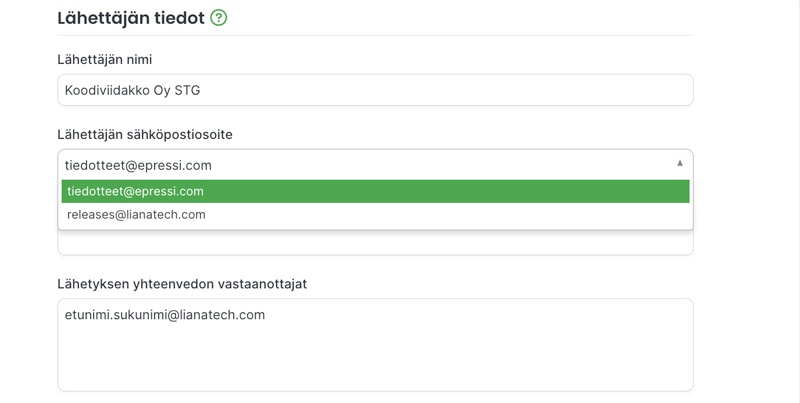Viewport: 800px width, 403px height.
Task: Click the Lähettäjän sähköpostiosoite combo box value
Action: tap(138, 165)
